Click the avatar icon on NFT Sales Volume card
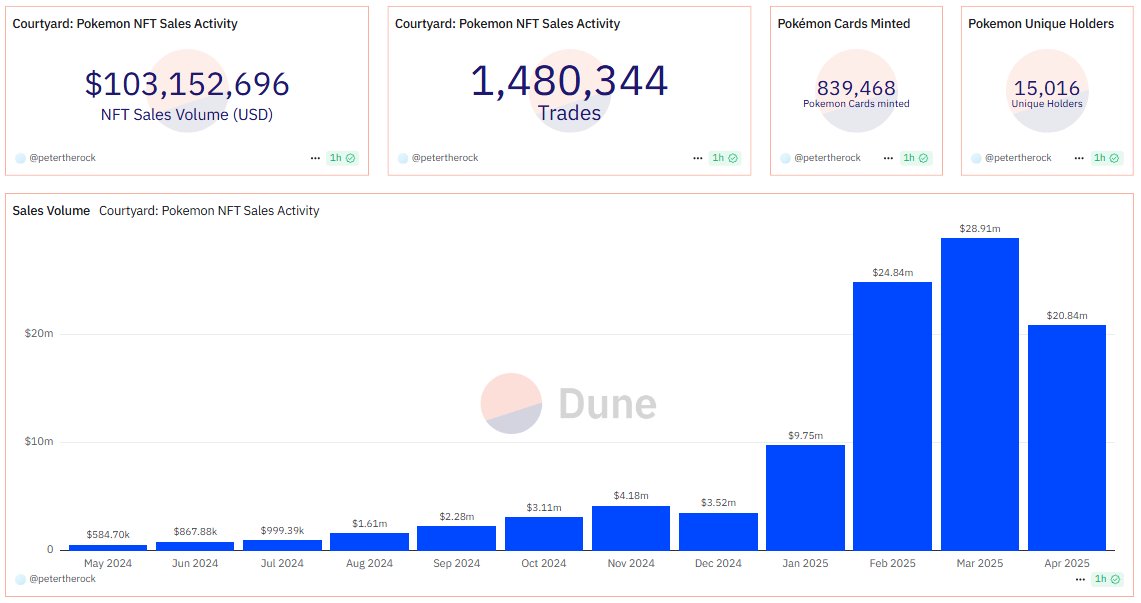 tap(20, 158)
